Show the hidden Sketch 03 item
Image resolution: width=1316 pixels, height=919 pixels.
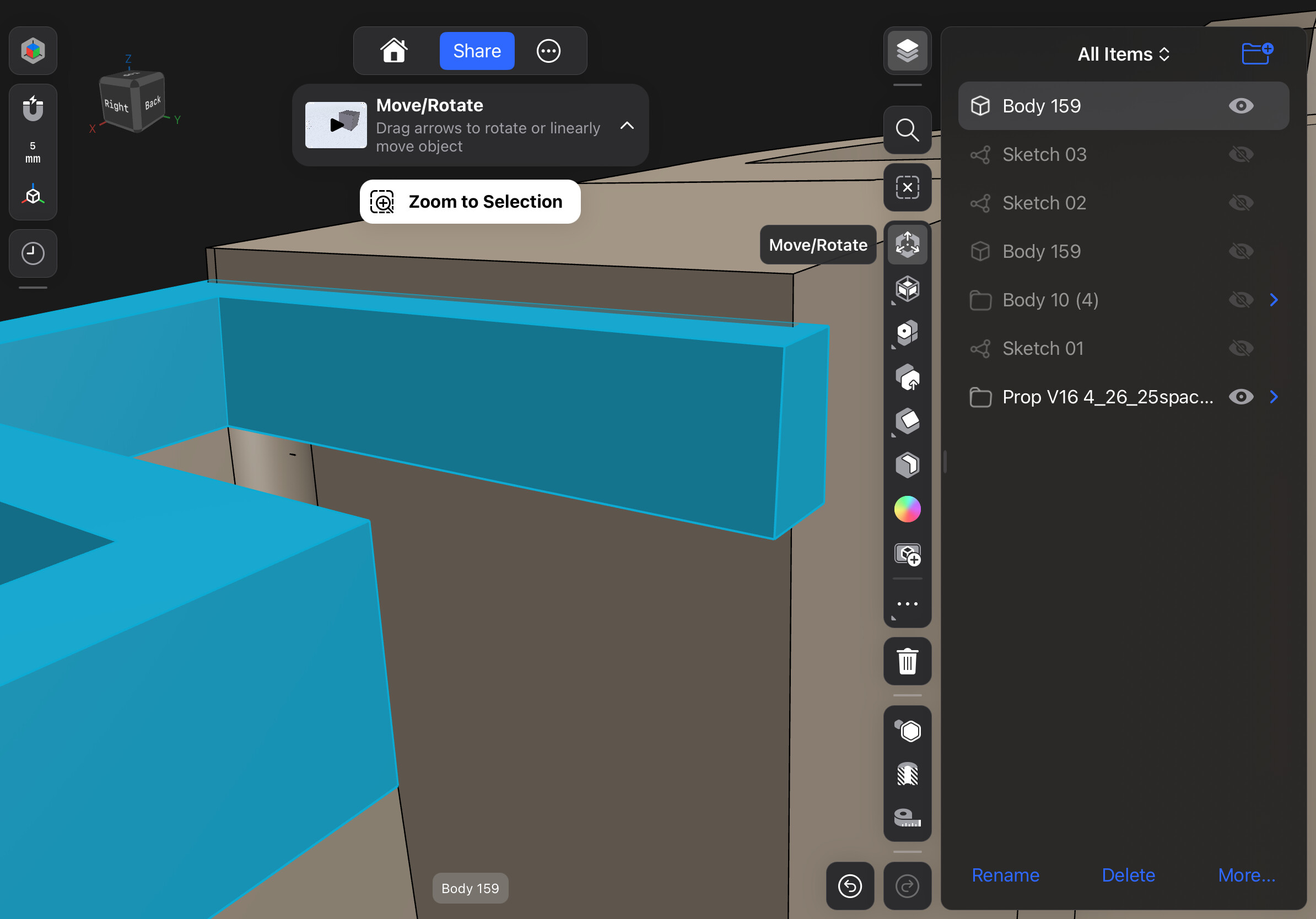point(1241,155)
